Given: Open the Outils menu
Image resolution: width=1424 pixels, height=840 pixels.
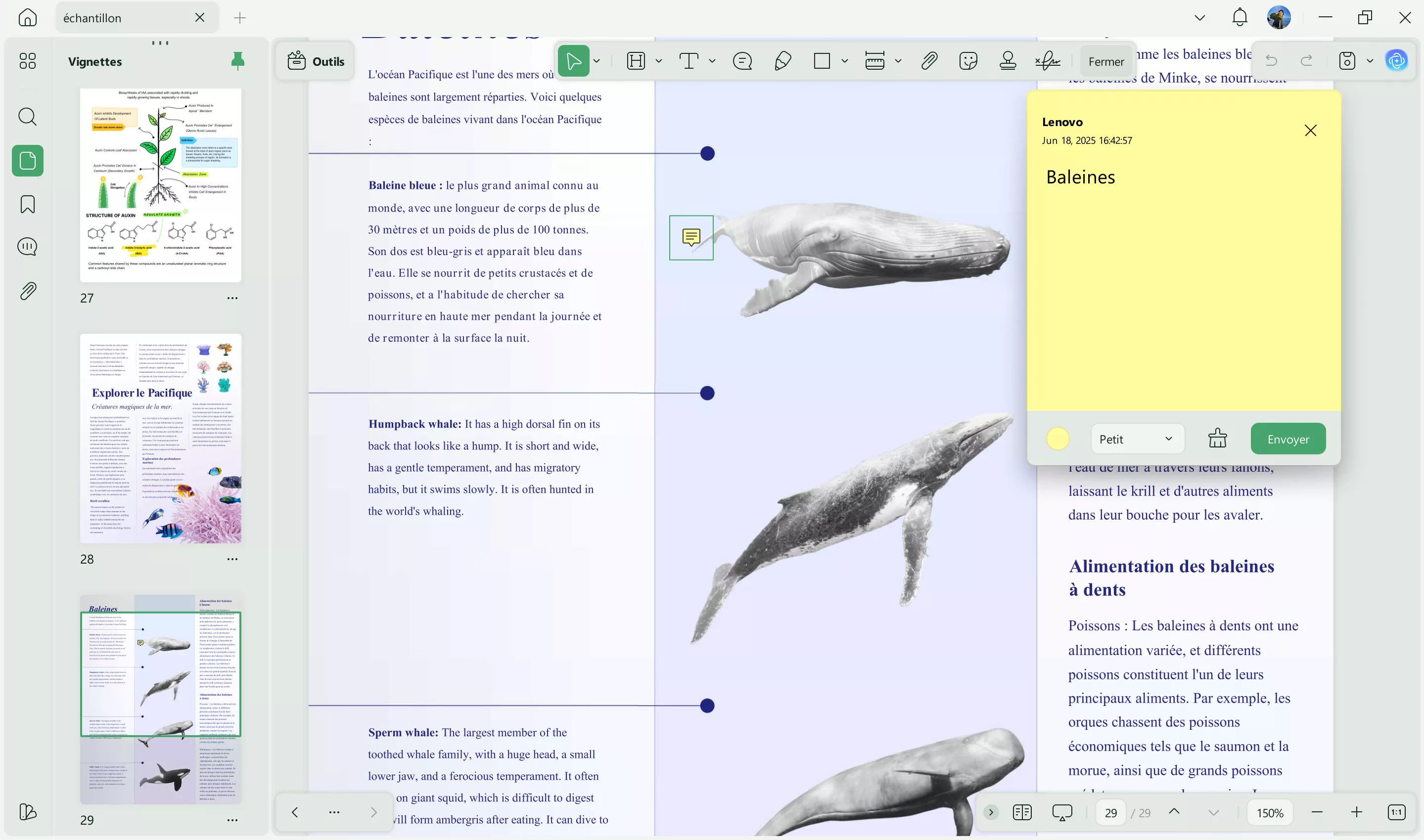Looking at the screenshot, I should click(x=316, y=61).
